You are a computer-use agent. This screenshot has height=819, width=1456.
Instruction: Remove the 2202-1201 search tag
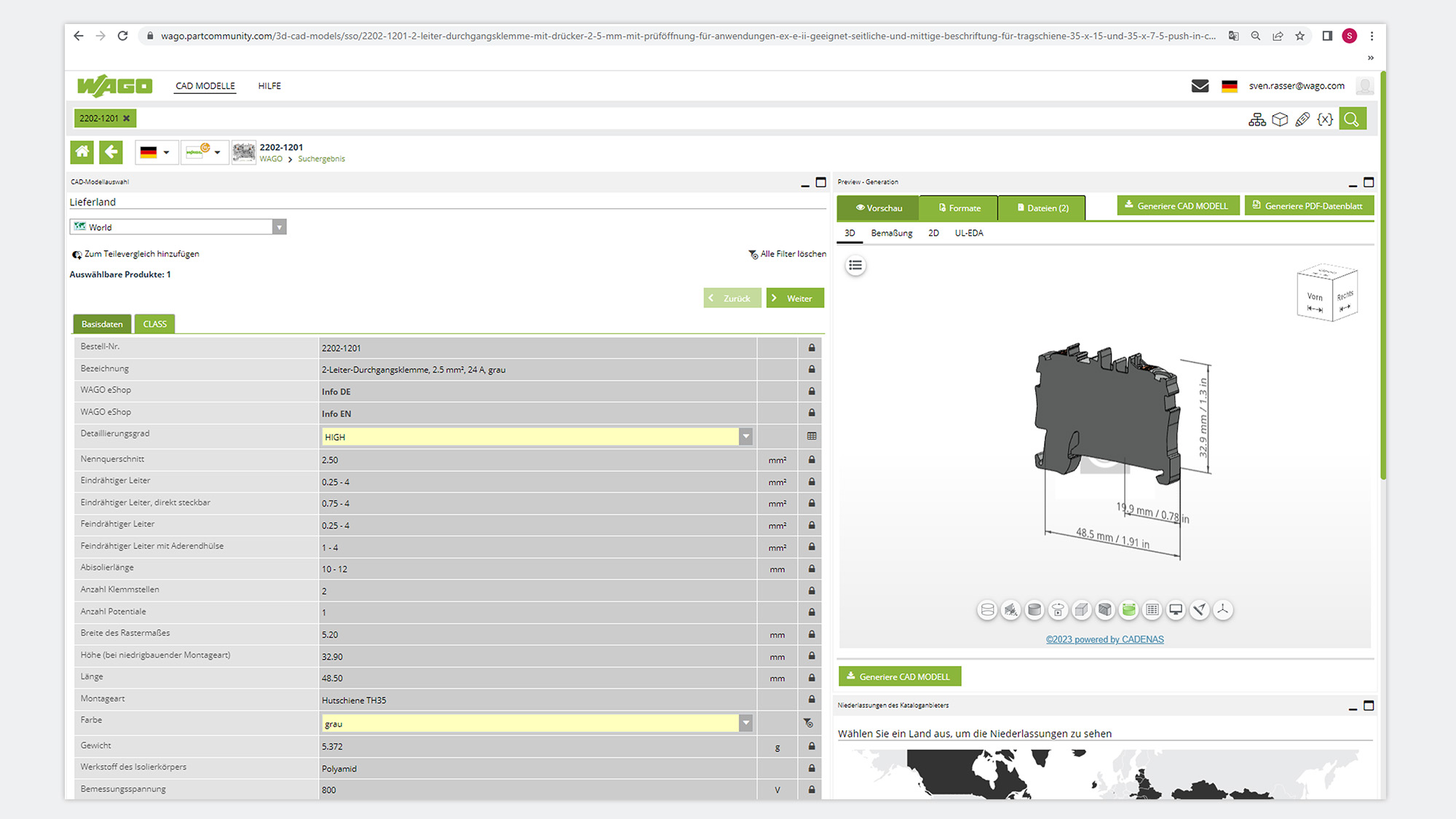126,118
